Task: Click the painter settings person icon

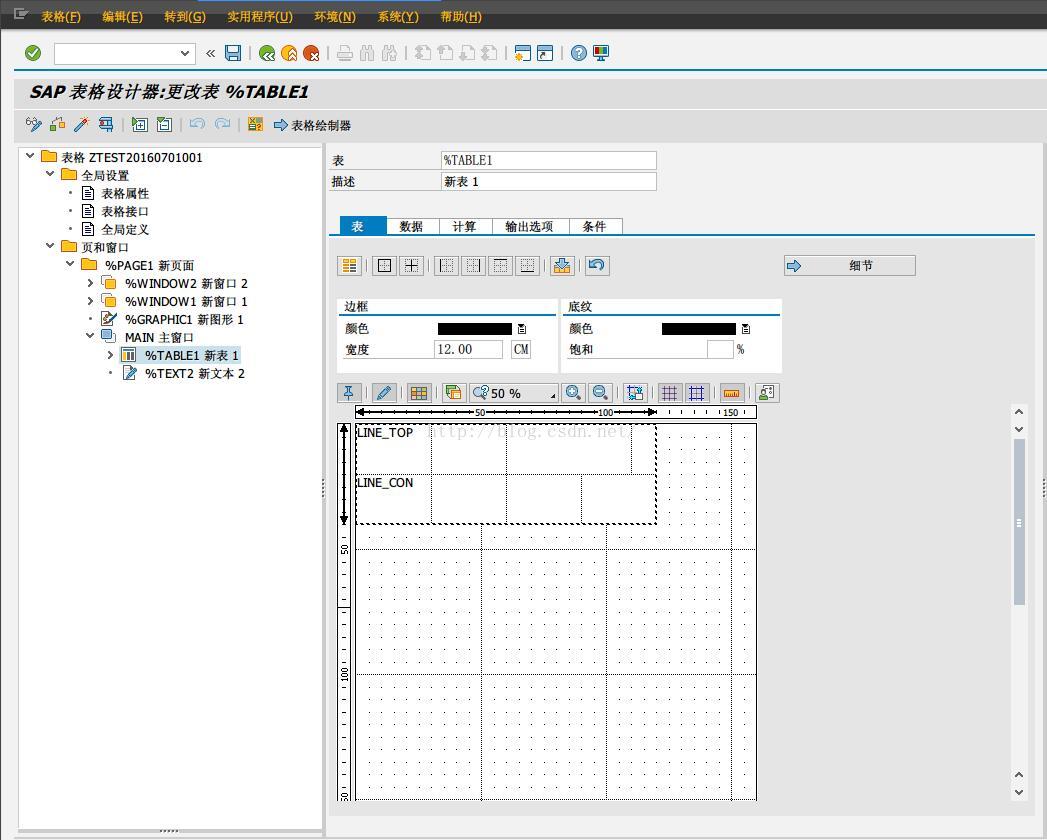Action: coord(767,393)
